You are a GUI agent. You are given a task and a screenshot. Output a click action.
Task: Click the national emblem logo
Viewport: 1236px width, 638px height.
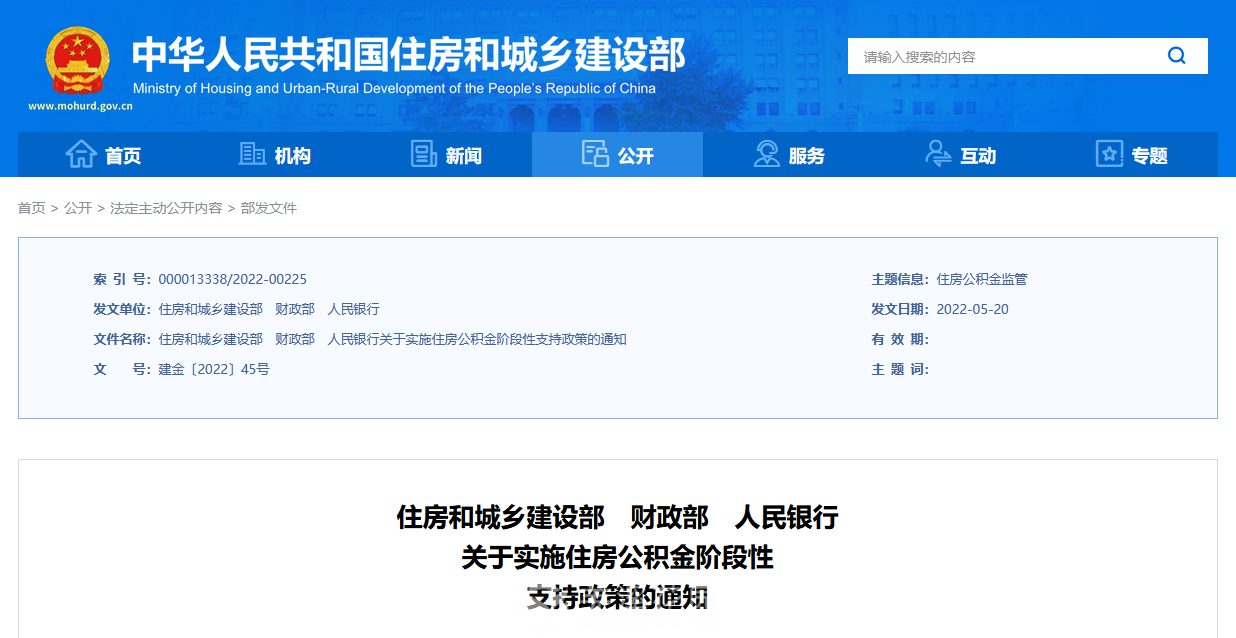(x=78, y=61)
